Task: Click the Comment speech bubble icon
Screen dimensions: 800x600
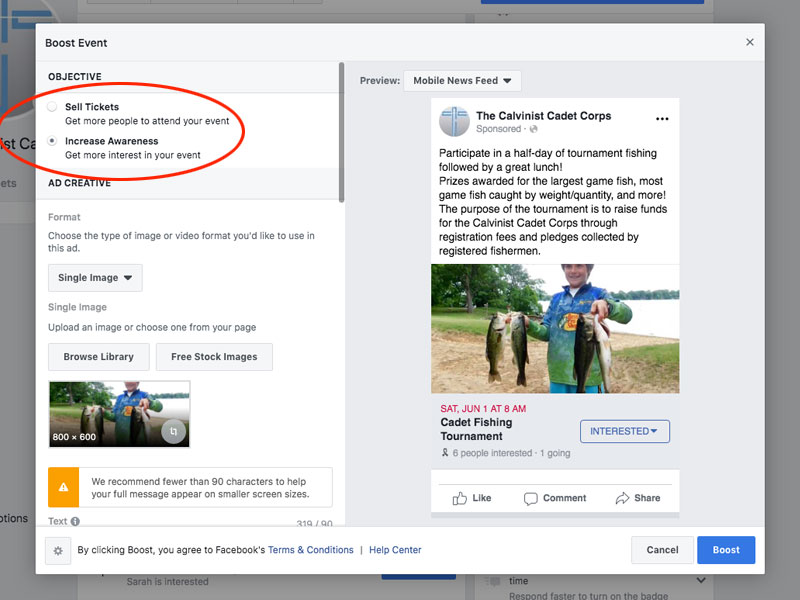Action: (x=531, y=498)
